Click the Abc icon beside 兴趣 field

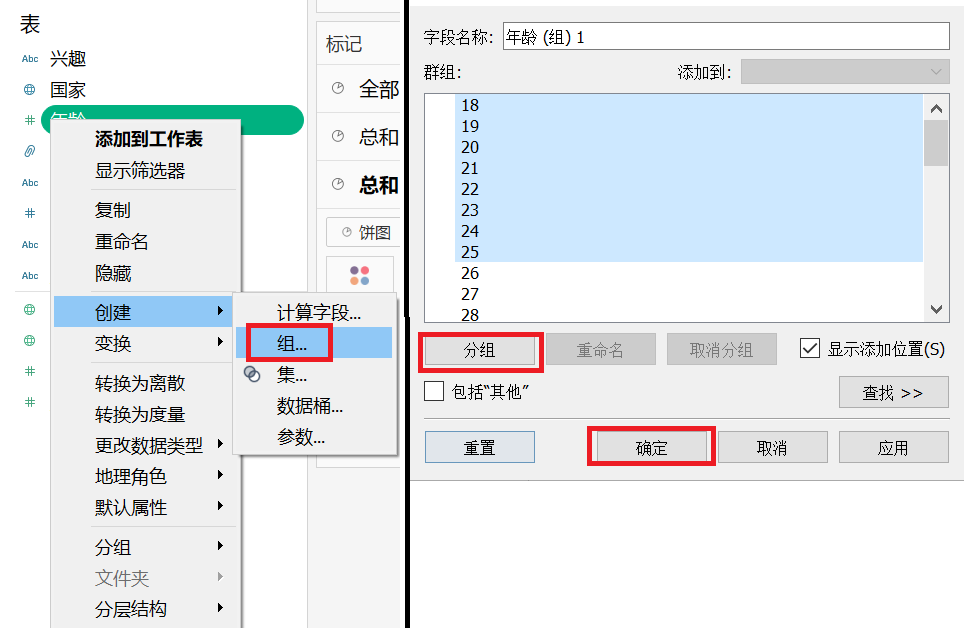tap(30, 59)
